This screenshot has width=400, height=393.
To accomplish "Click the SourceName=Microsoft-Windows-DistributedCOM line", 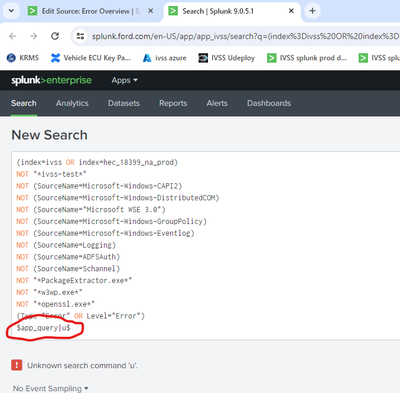I will (118, 198).
